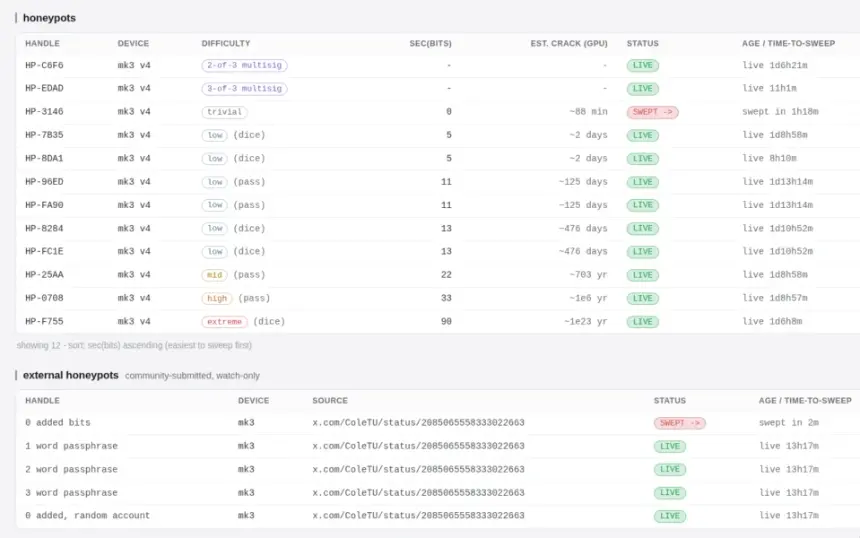Click the ~88 min crack estimate
860x538 pixels.
coord(588,112)
